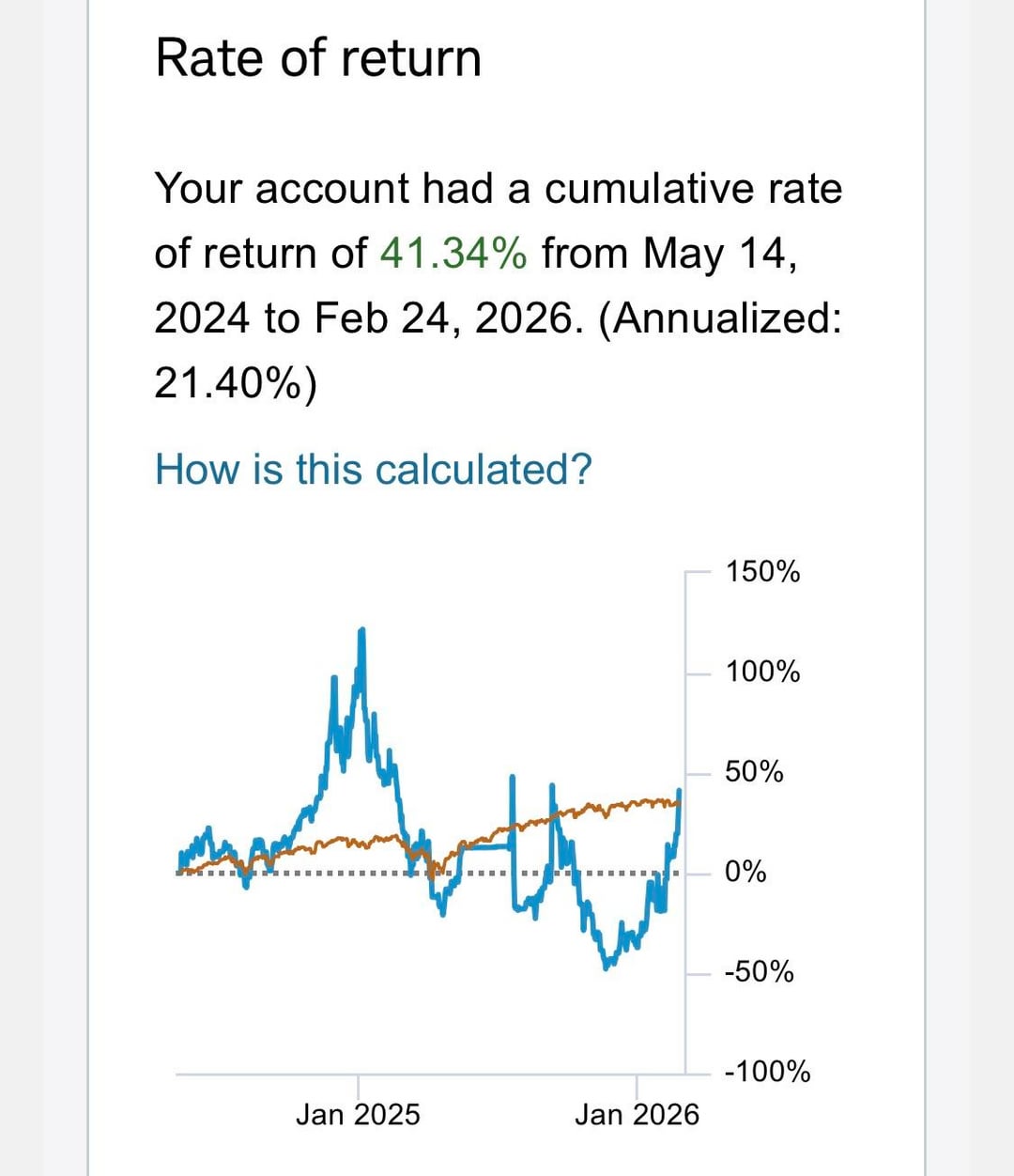Click the blue line's highest peak
The image size is (1014, 1176).
362,631
